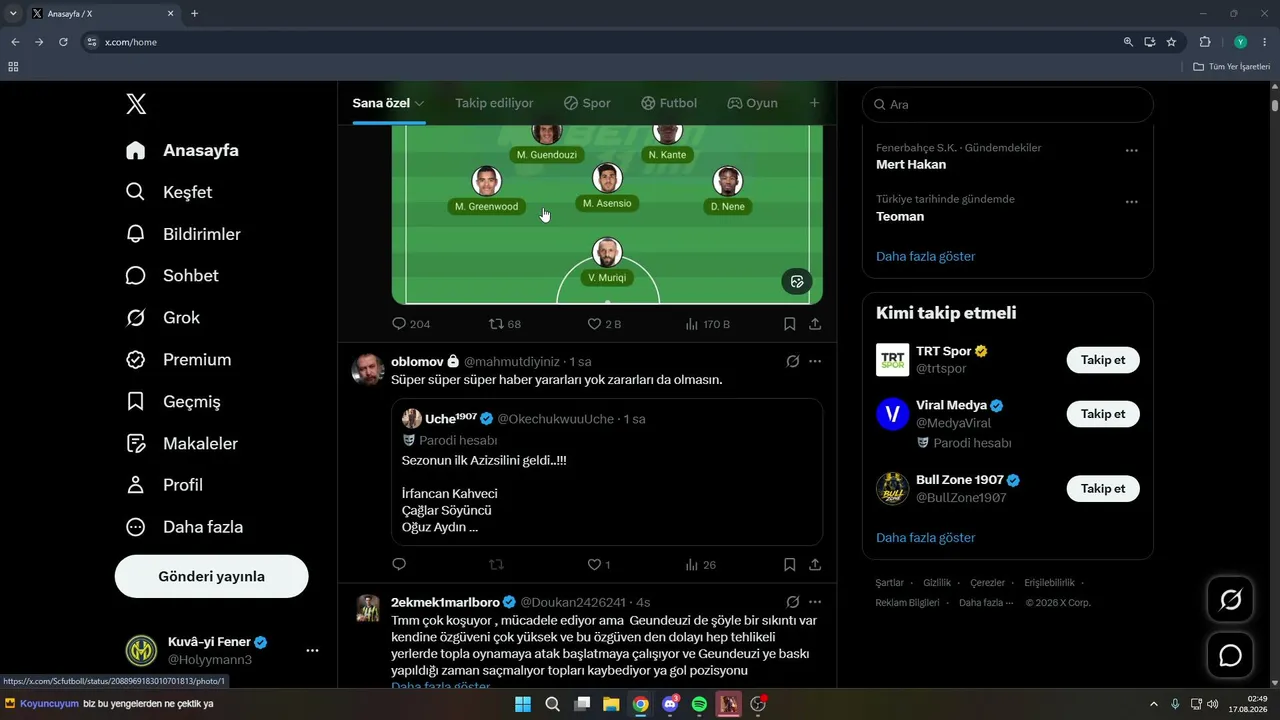This screenshot has height=720, width=1280.
Task: Share oblomov's post
Action: coord(815,565)
